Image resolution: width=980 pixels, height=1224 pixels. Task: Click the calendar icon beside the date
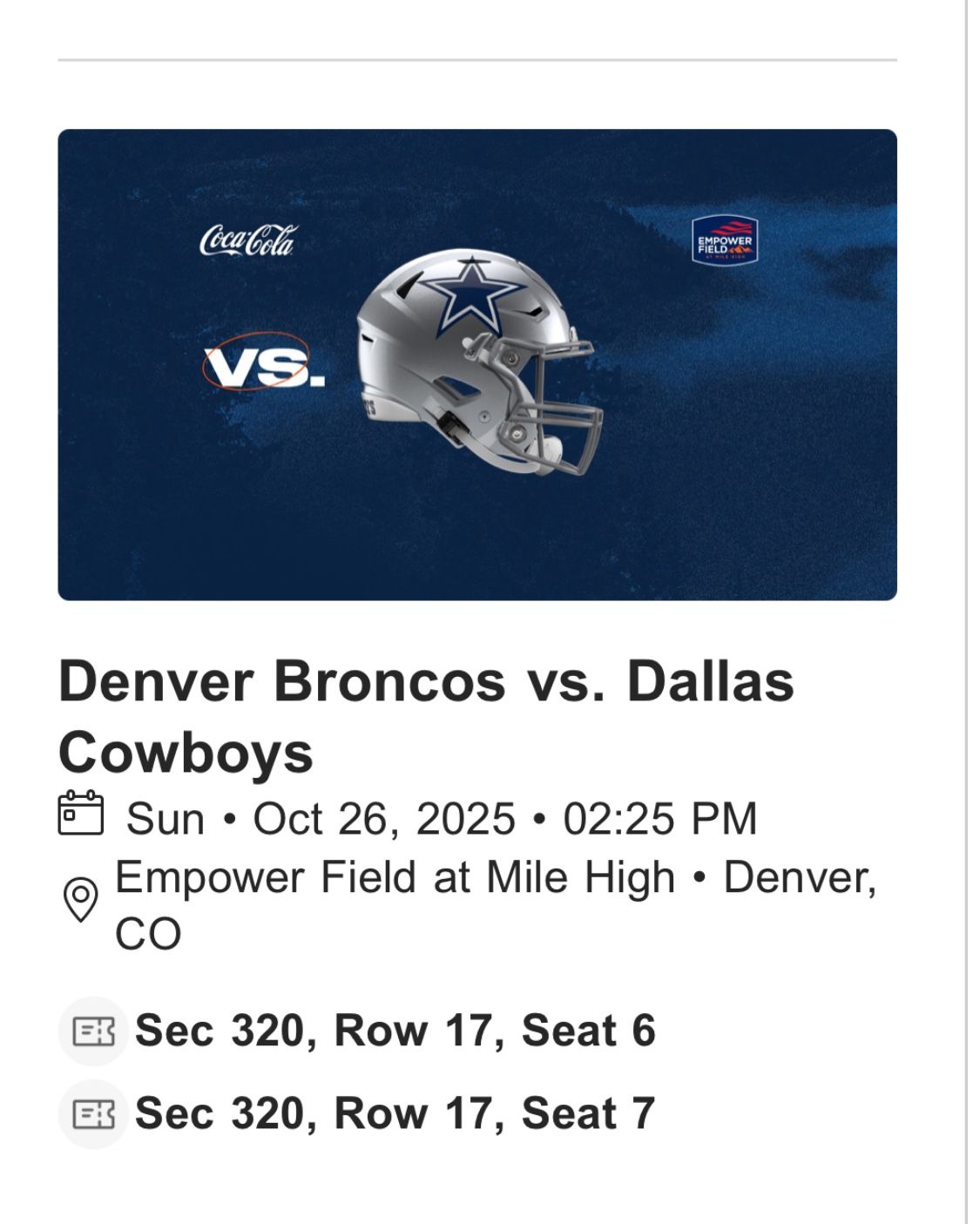click(80, 814)
